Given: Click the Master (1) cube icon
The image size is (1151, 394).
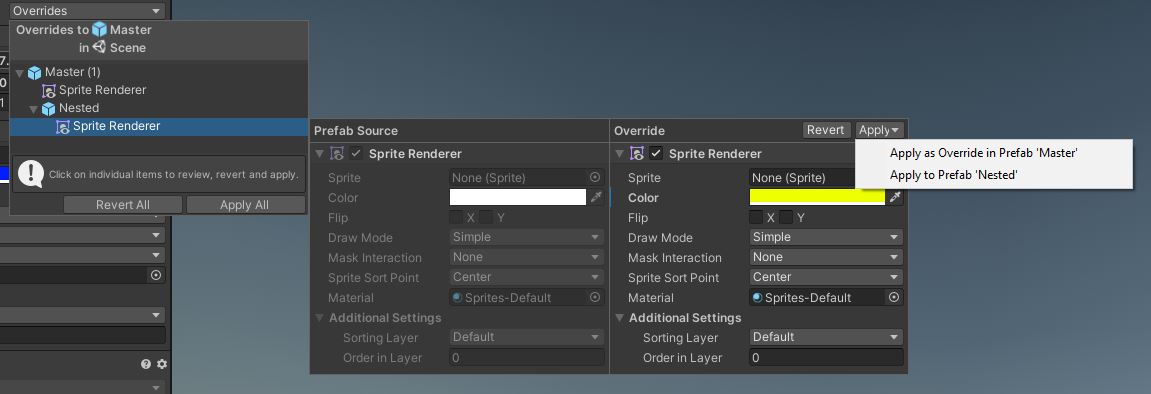Looking at the screenshot, I should coord(35,73).
